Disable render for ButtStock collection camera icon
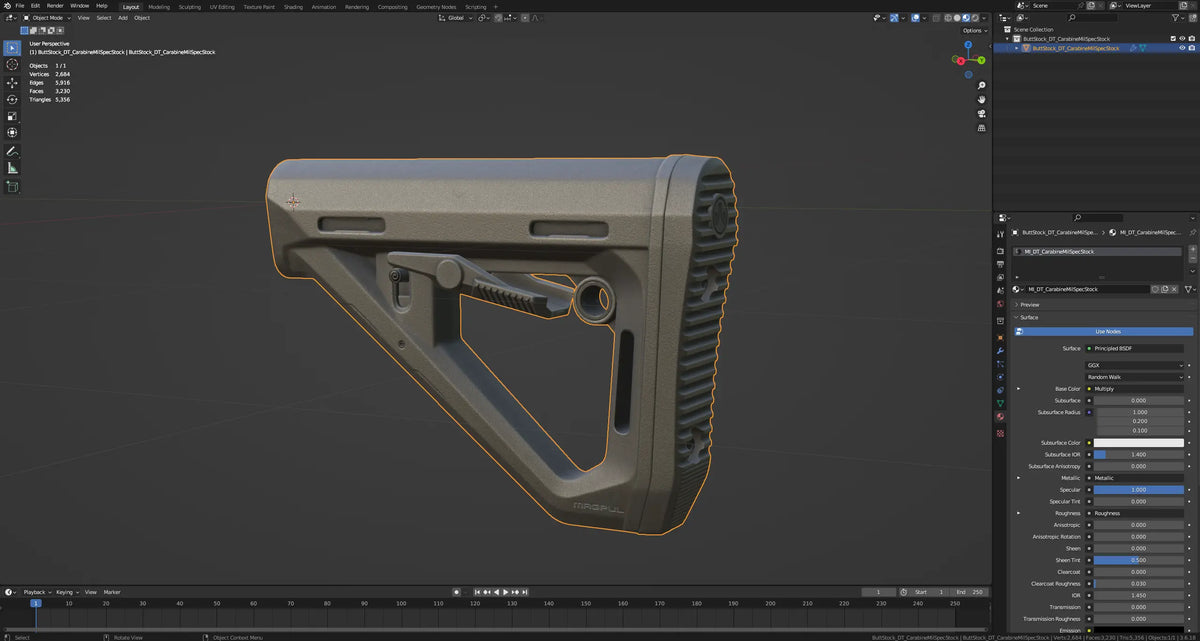Viewport: 1200px width, 641px height. (x=1192, y=39)
